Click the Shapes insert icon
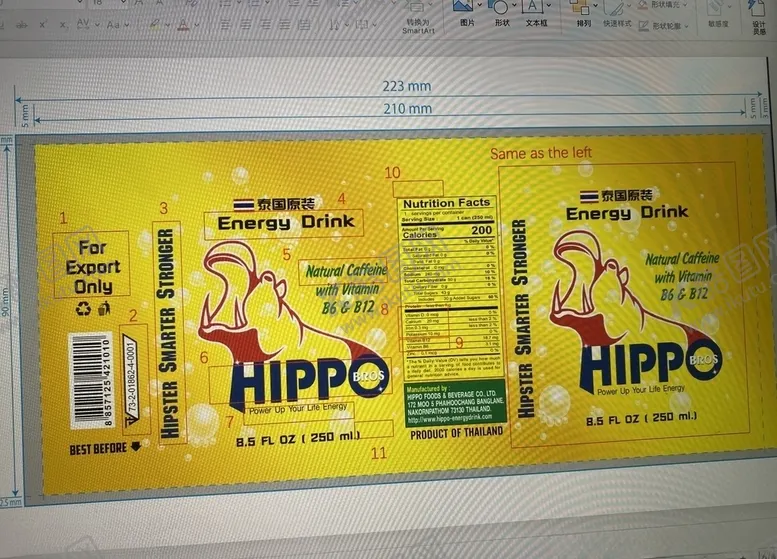The width and height of the screenshot is (777, 559). tap(500, 8)
